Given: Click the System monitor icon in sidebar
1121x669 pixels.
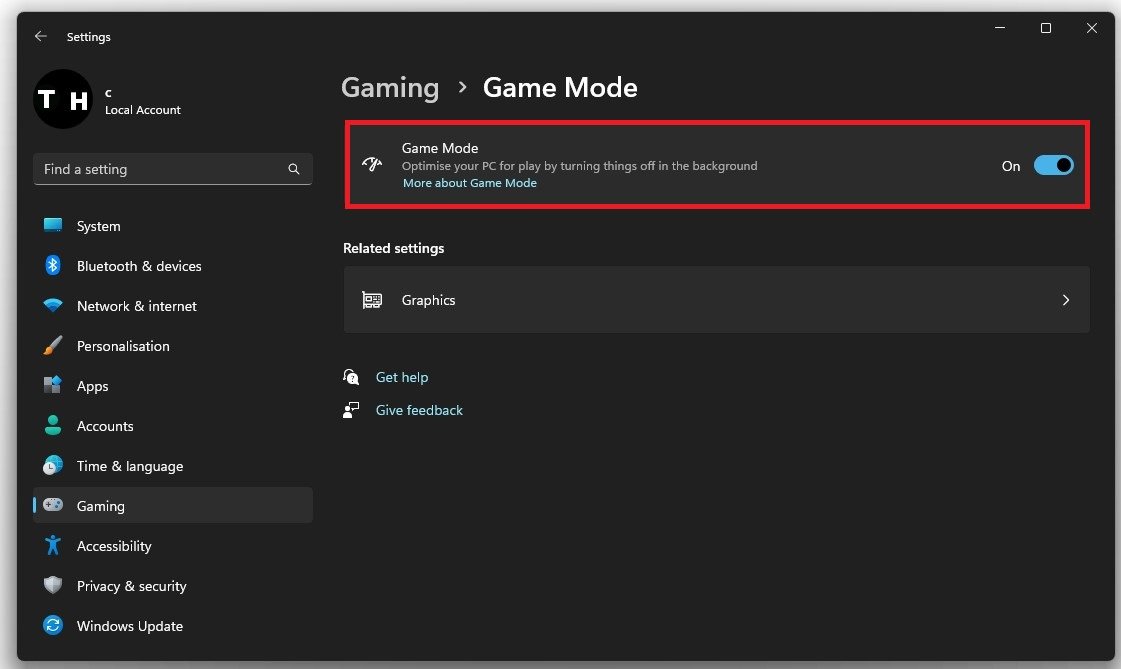Looking at the screenshot, I should coord(53,226).
